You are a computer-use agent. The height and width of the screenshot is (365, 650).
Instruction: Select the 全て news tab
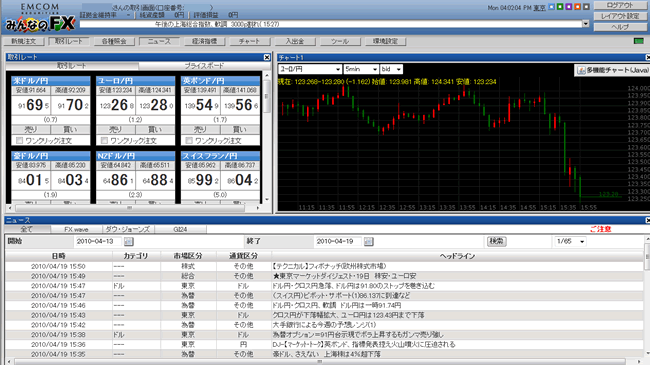pyautogui.click(x=27, y=229)
